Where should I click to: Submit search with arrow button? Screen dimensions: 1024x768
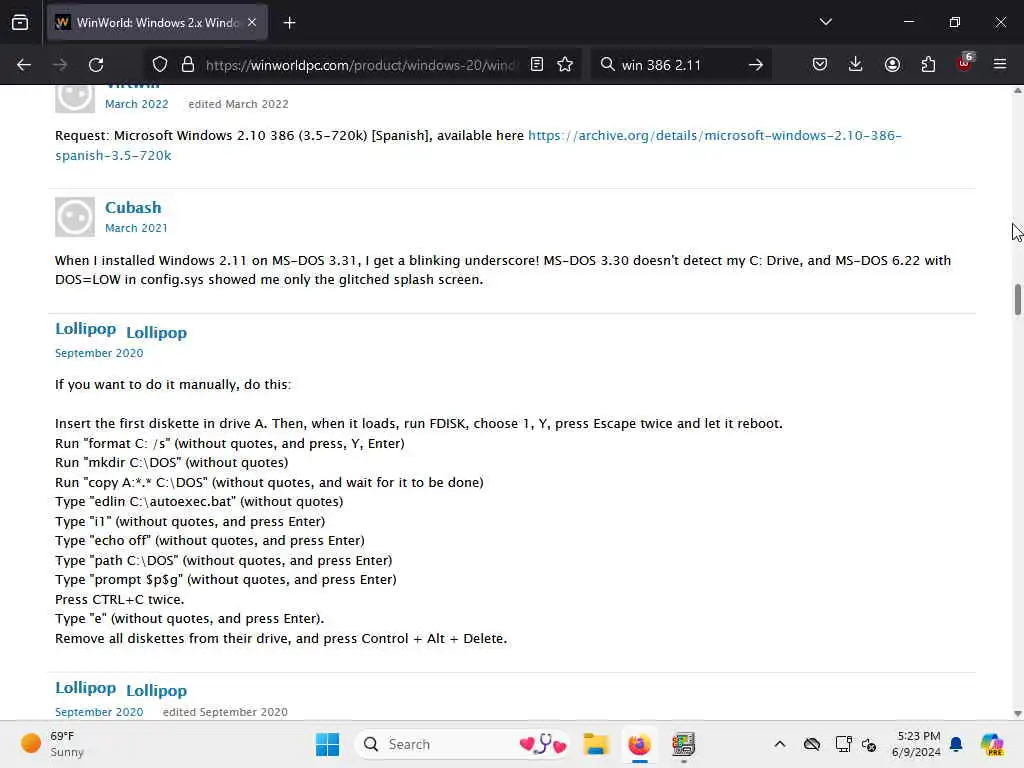756,65
